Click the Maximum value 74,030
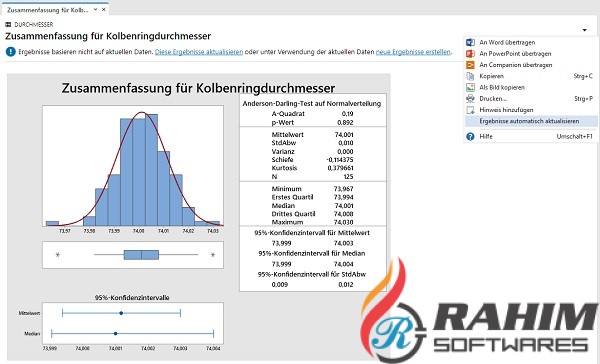 344,222
